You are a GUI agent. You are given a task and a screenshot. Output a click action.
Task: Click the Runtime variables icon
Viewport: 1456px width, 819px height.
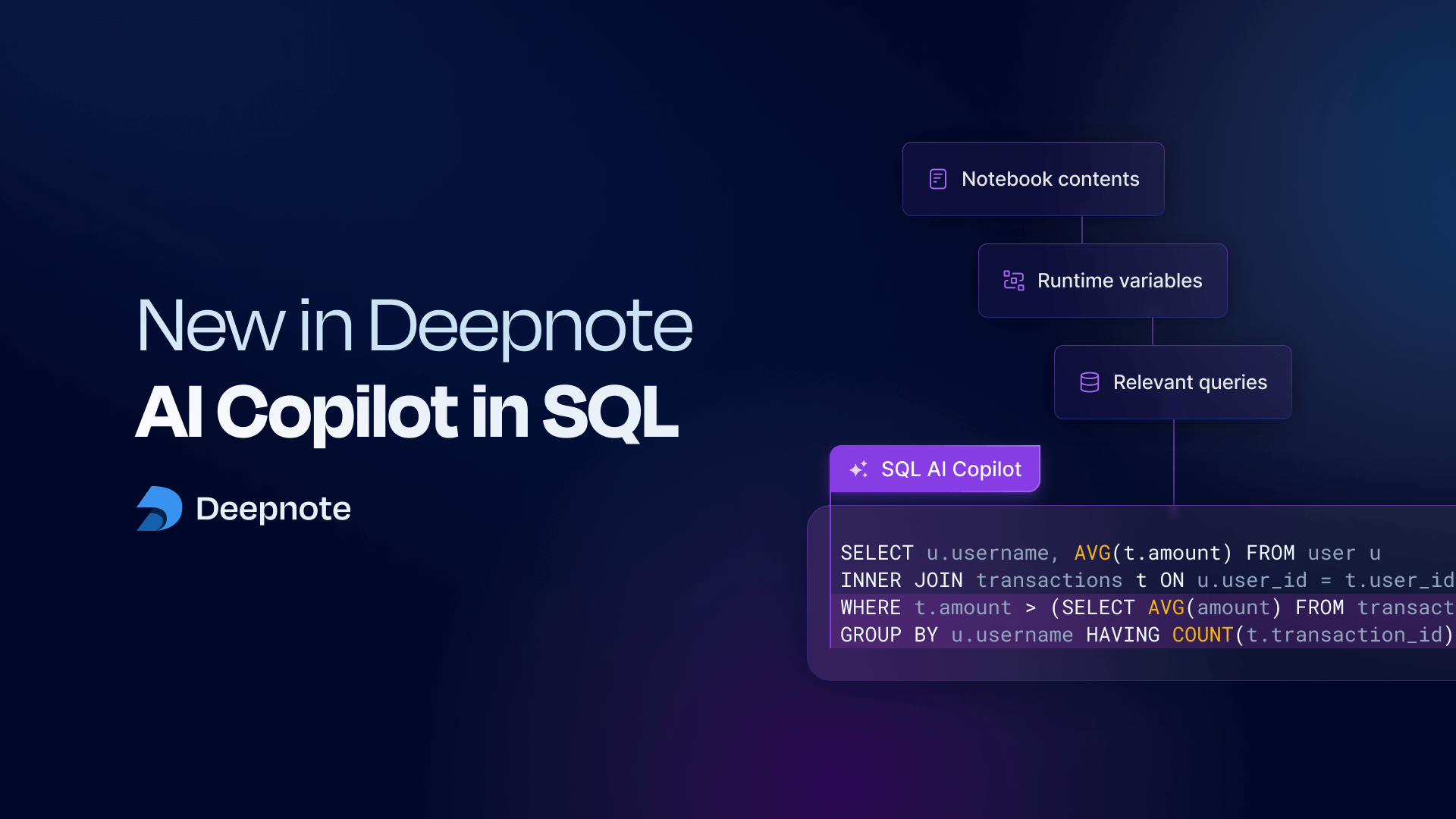(1014, 281)
